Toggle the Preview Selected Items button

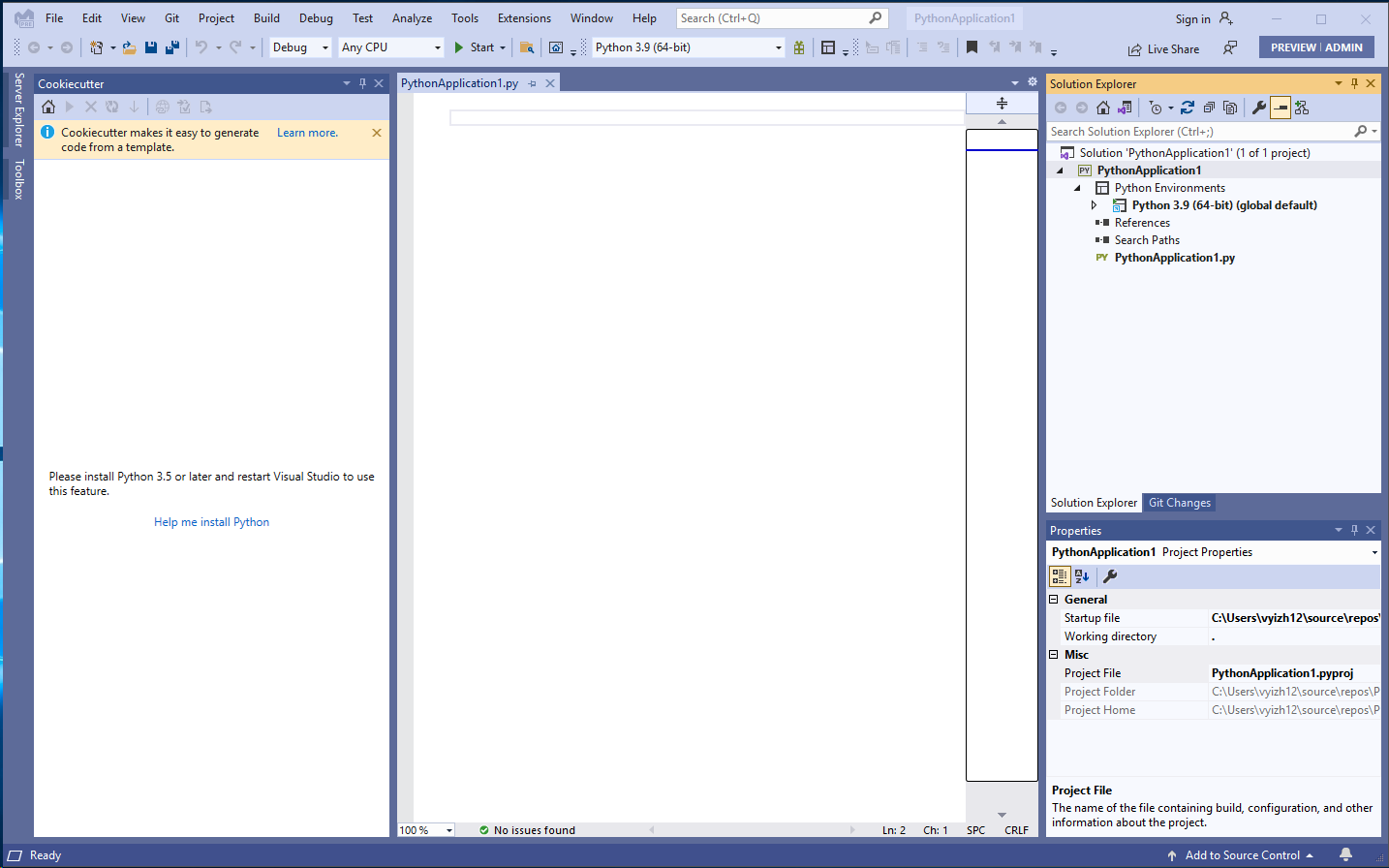(1280, 107)
